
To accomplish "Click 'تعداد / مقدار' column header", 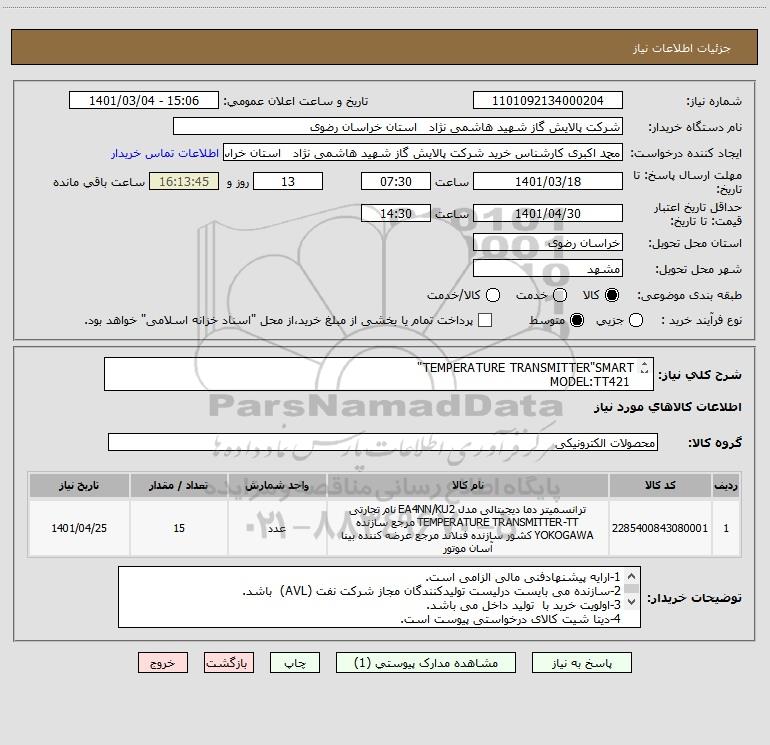I will [x=179, y=485].
